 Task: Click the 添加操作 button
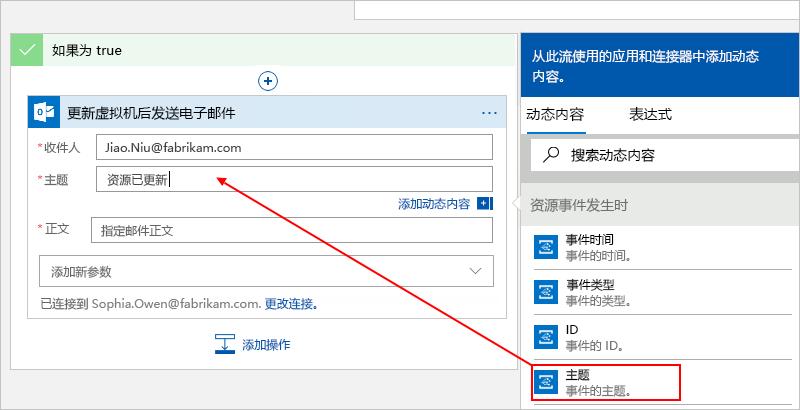[253, 344]
